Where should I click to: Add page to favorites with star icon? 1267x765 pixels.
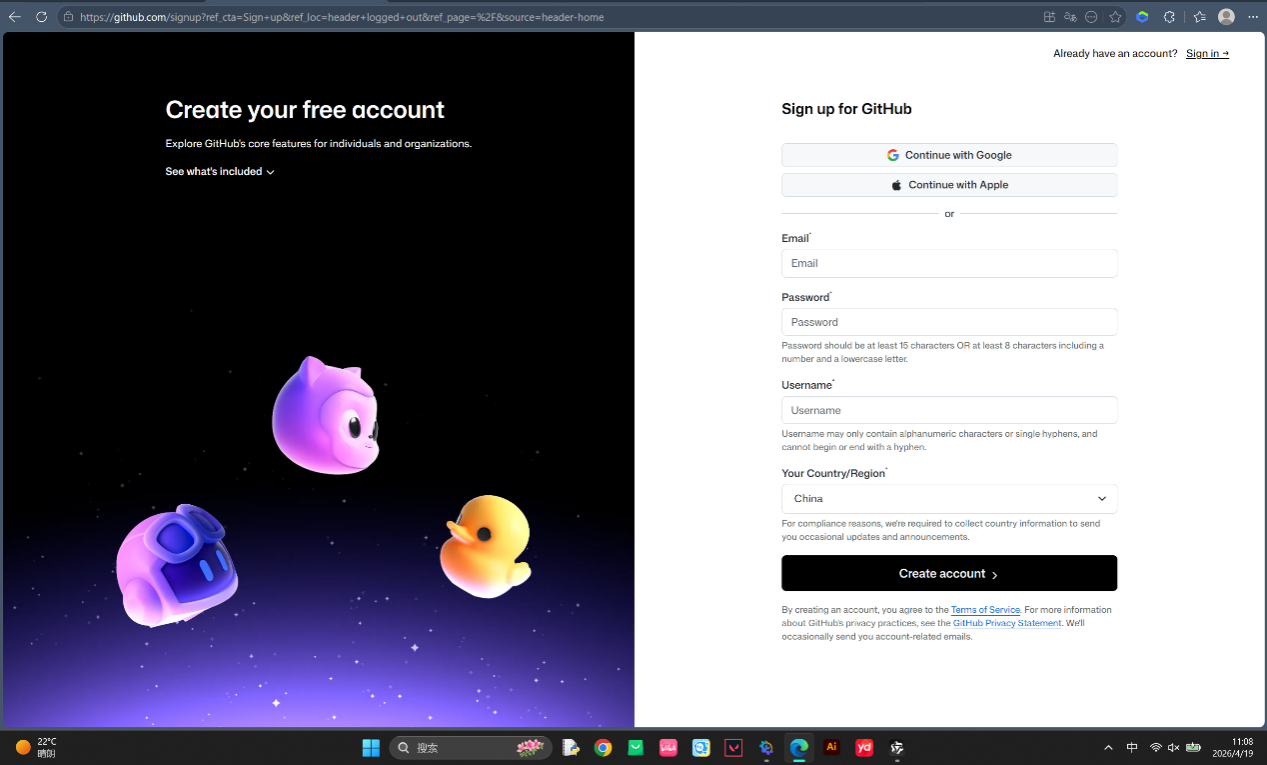tap(1115, 17)
